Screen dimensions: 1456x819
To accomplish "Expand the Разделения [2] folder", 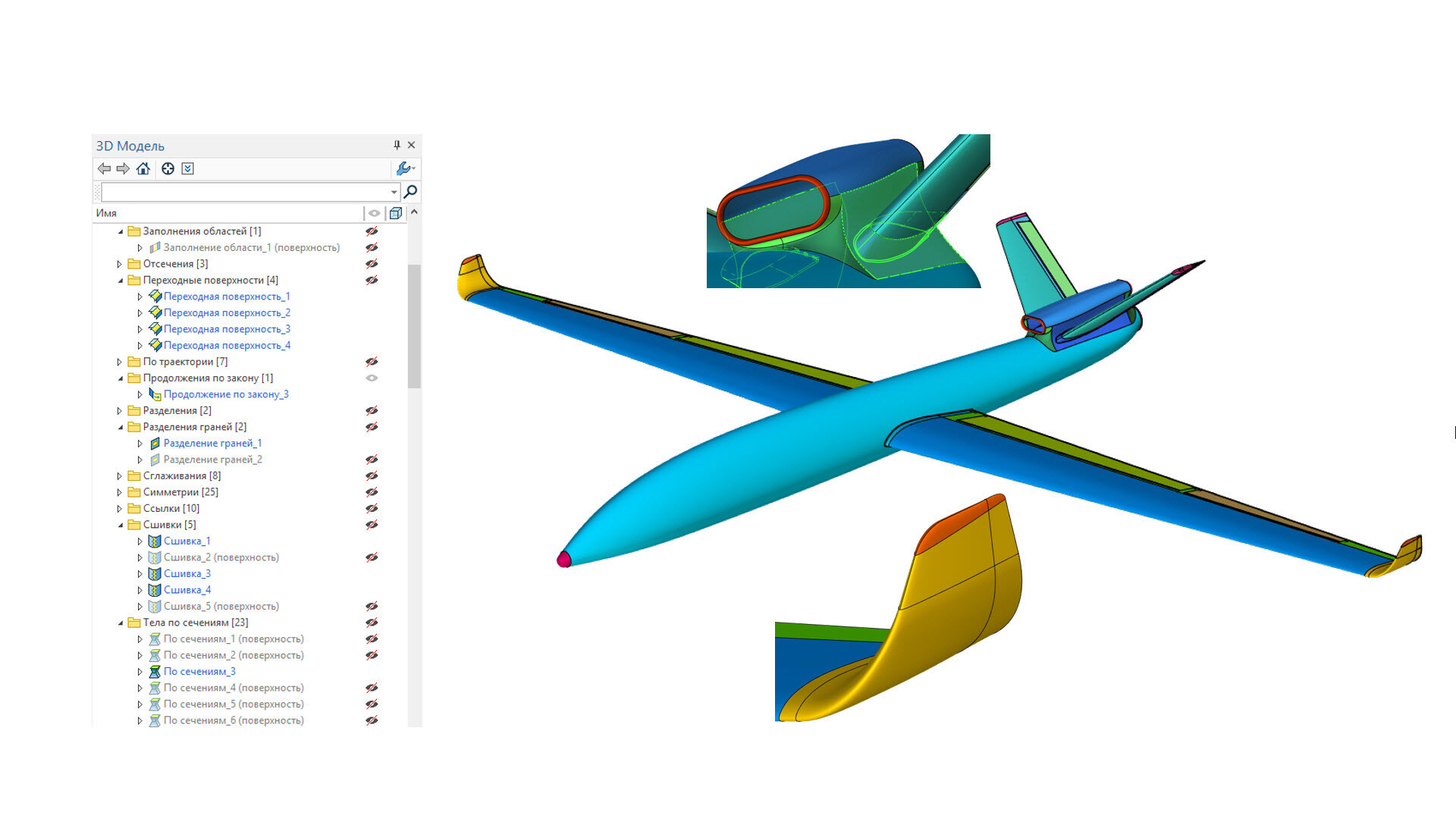I will [x=120, y=411].
